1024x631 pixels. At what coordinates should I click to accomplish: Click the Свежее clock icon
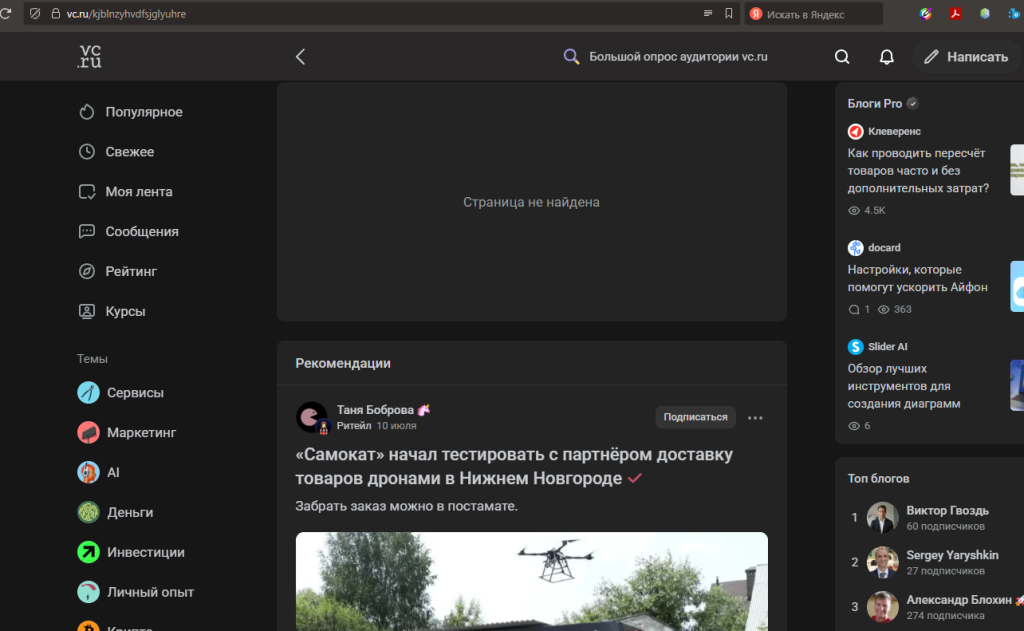87,152
